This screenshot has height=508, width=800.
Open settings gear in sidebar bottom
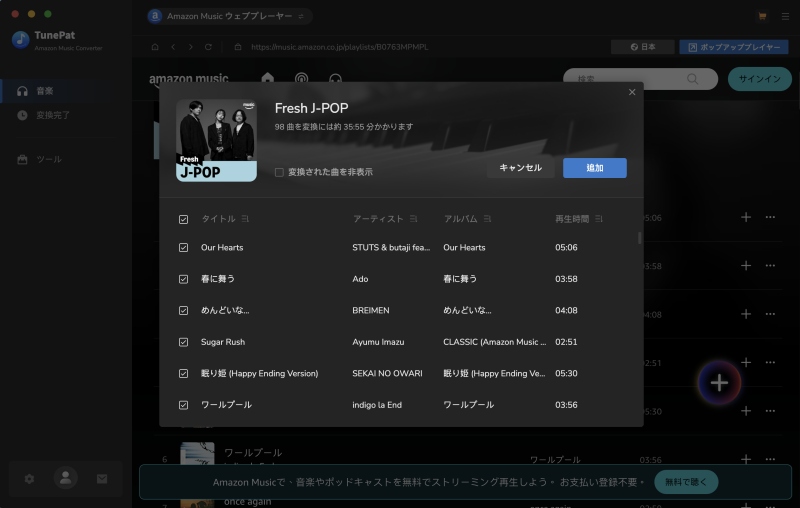click(30, 479)
